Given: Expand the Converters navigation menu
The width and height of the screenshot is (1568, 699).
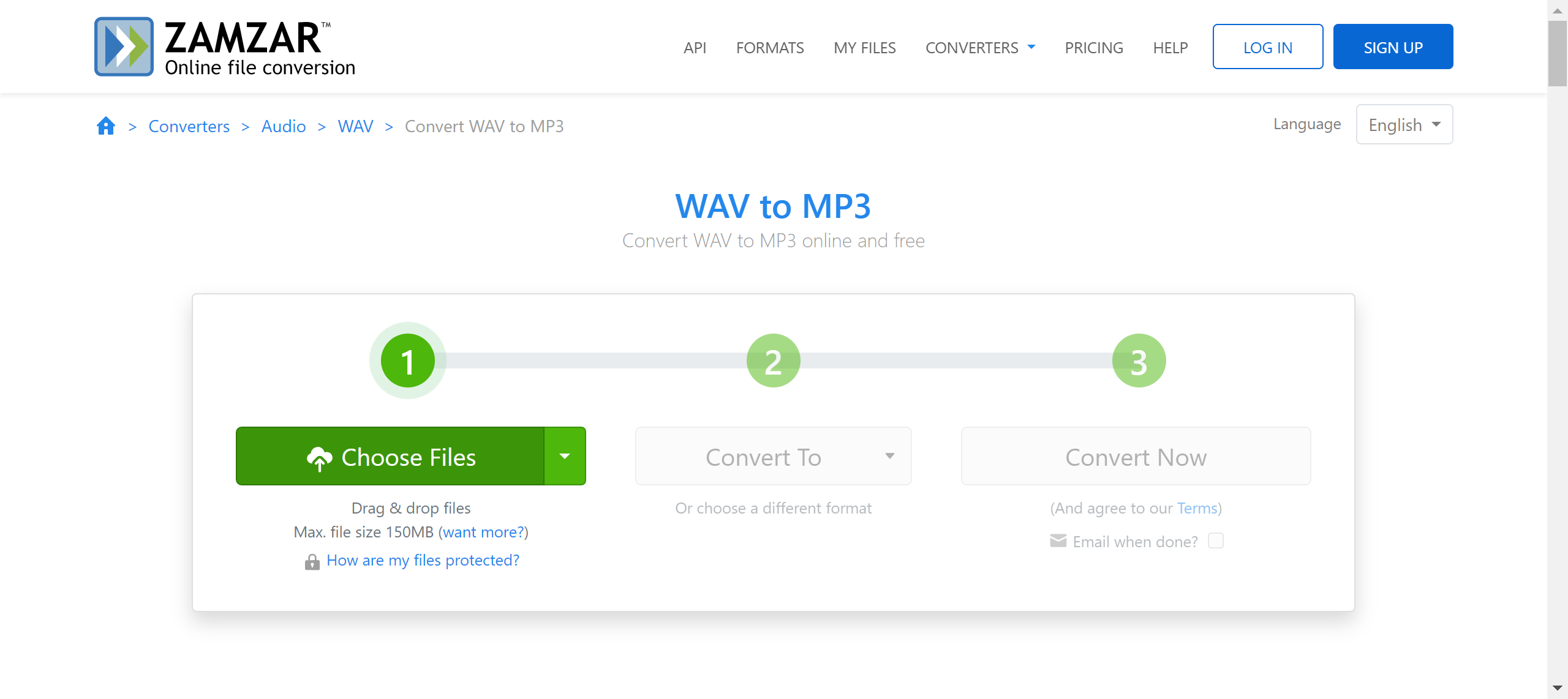Looking at the screenshot, I should (979, 48).
